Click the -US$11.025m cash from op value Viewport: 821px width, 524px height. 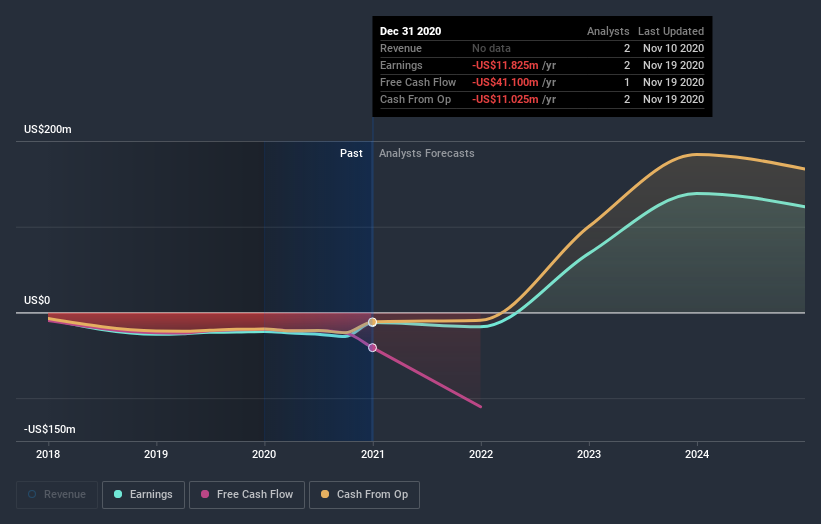tap(505, 99)
